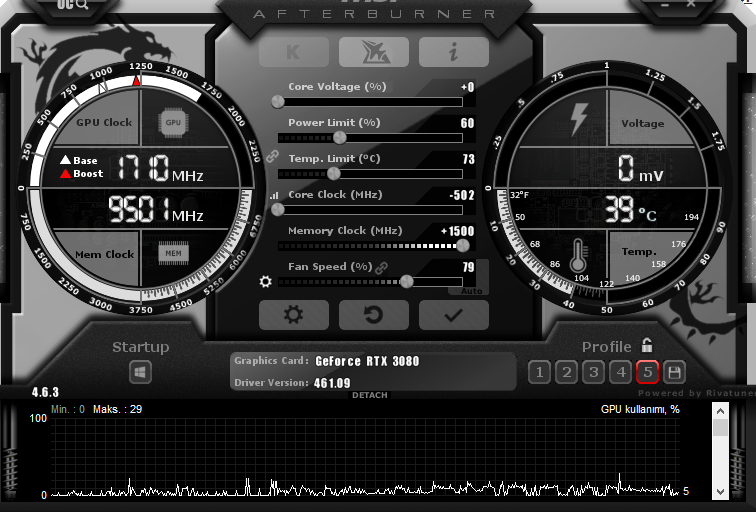Toggle the fan Auto button
756x517 pixels.
[x=471, y=291]
